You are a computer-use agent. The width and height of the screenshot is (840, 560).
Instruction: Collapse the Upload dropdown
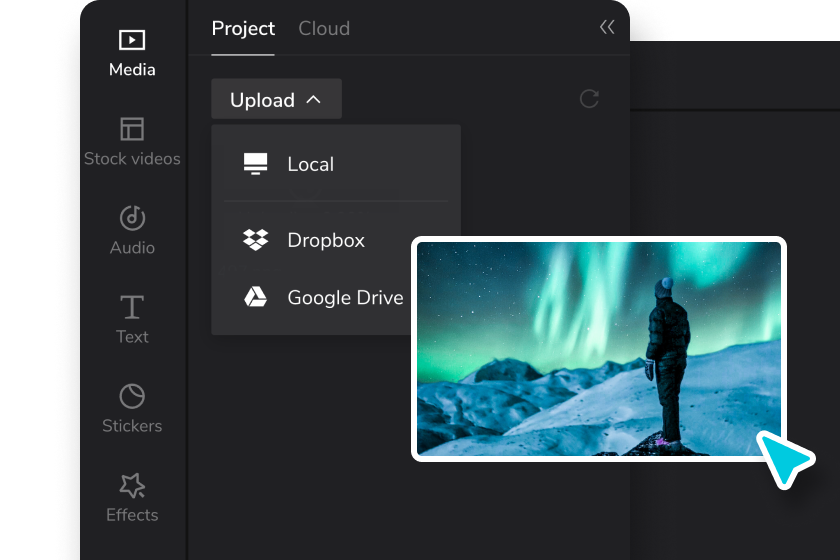276,99
